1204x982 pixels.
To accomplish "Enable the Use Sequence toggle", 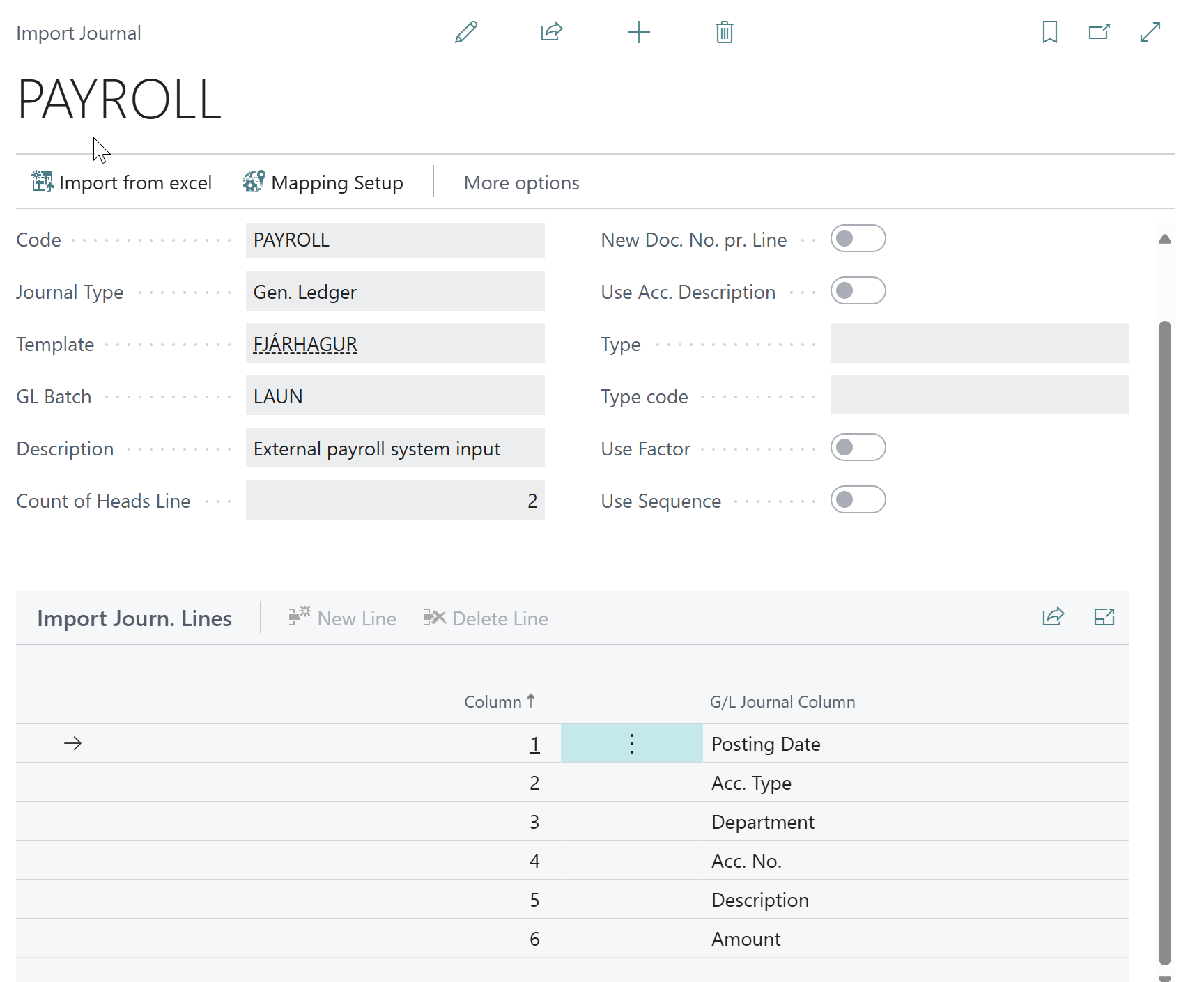I will coord(858,500).
